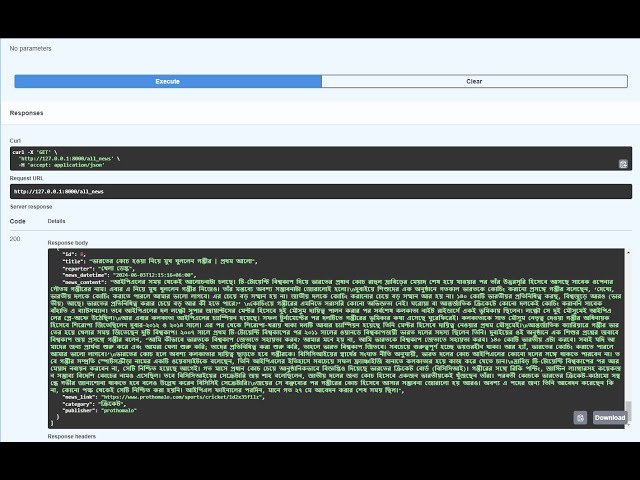Click the Responses section heading
Image resolution: width=640 pixels, height=480 pixels.
coord(27,113)
